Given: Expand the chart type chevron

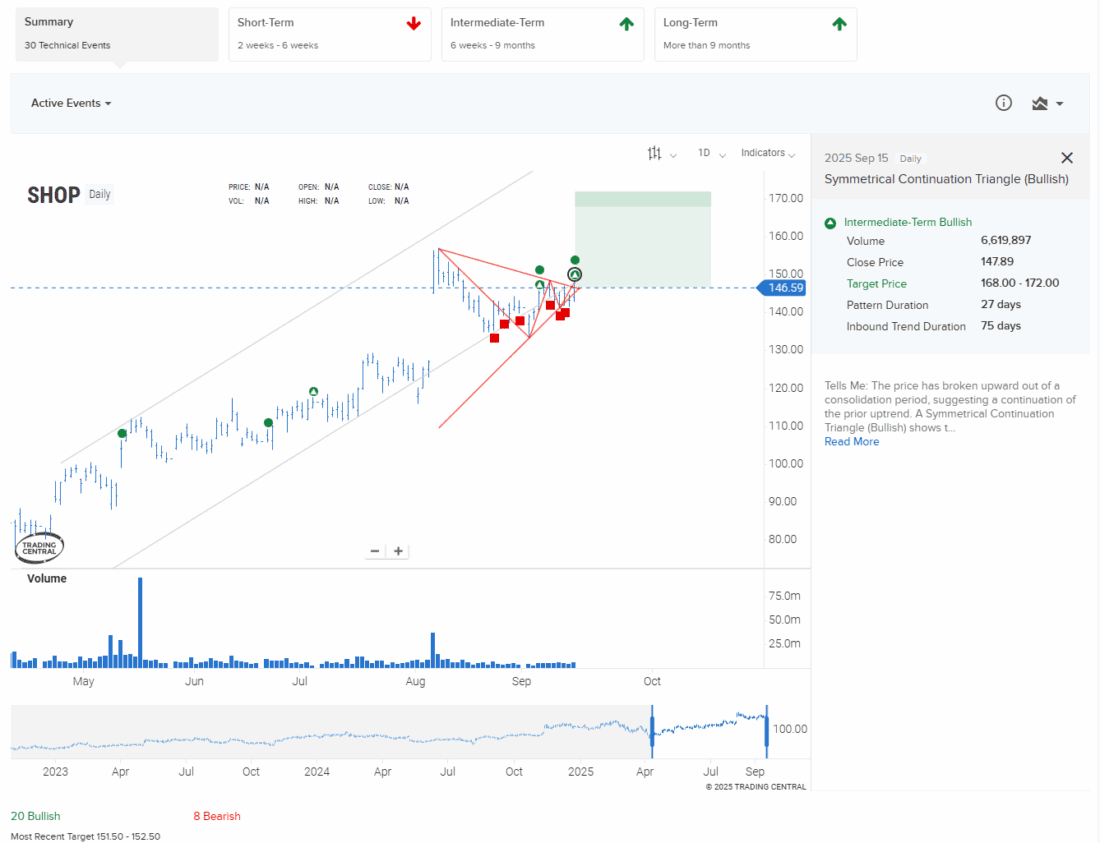Looking at the screenshot, I should pyautogui.click(x=673, y=155).
